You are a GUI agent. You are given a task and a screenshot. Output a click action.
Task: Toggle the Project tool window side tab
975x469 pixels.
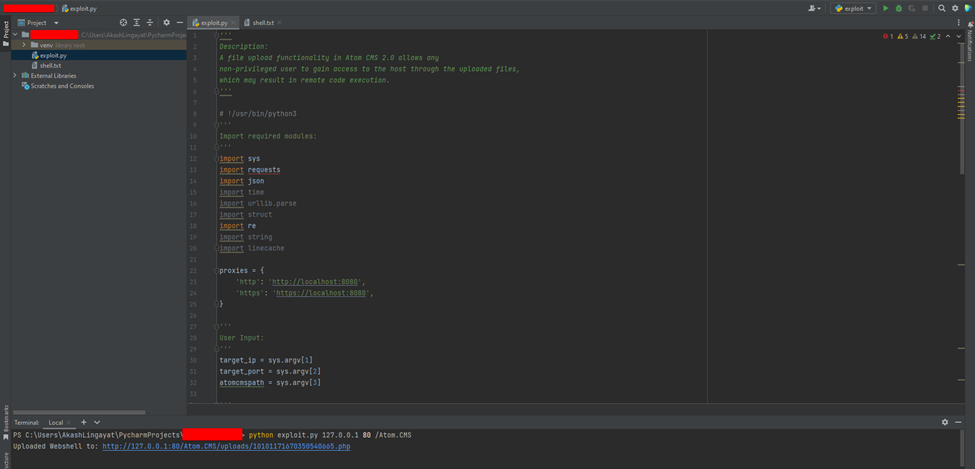coord(6,34)
